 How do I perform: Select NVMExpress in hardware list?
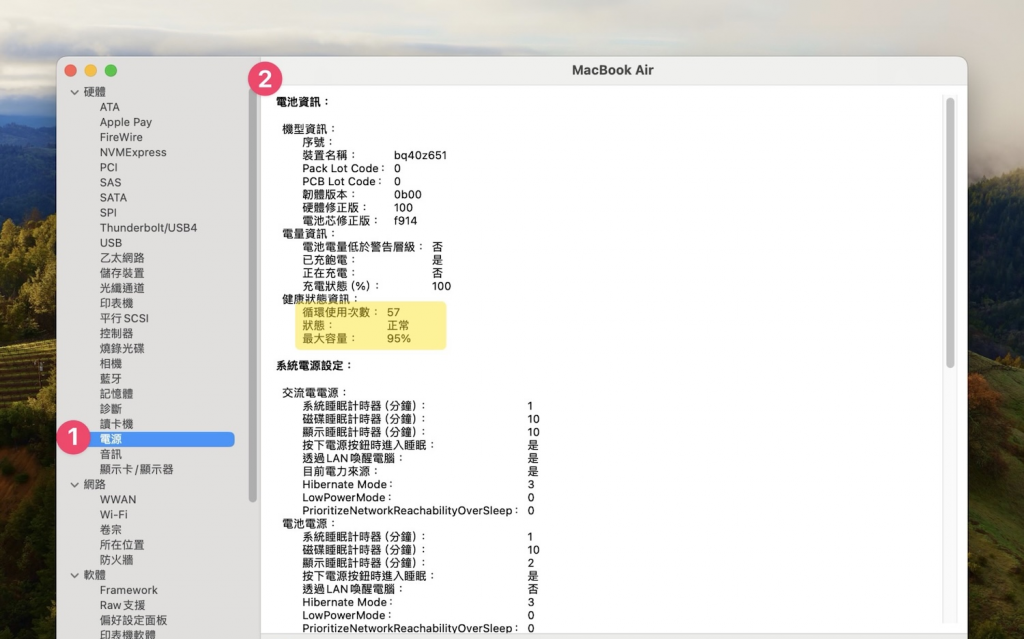click(x=133, y=152)
